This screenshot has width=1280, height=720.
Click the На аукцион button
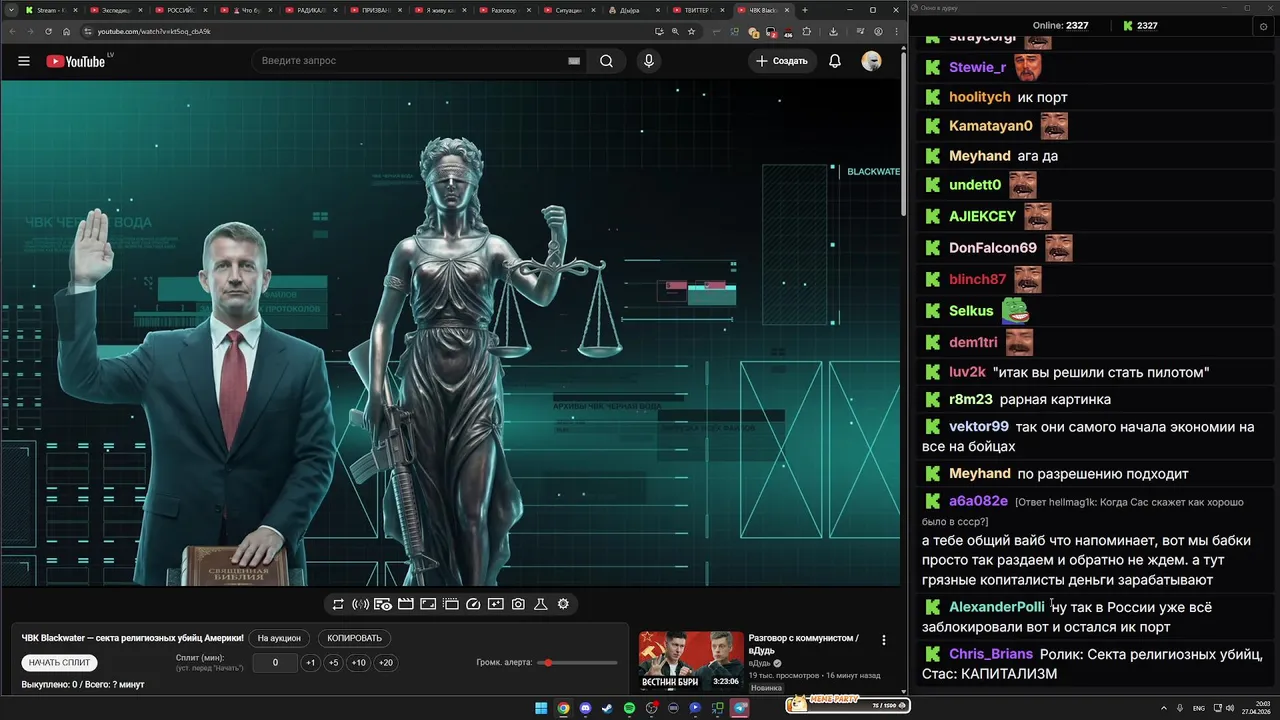pos(279,638)
